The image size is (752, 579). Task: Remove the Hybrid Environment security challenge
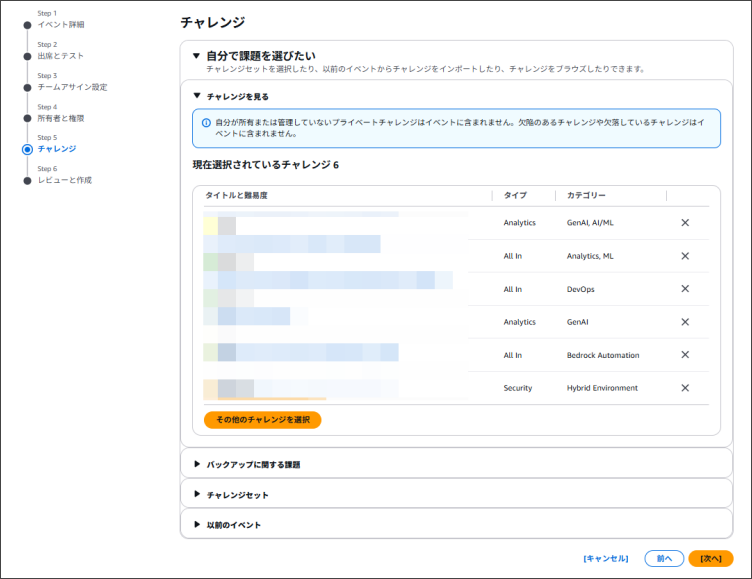685,388
